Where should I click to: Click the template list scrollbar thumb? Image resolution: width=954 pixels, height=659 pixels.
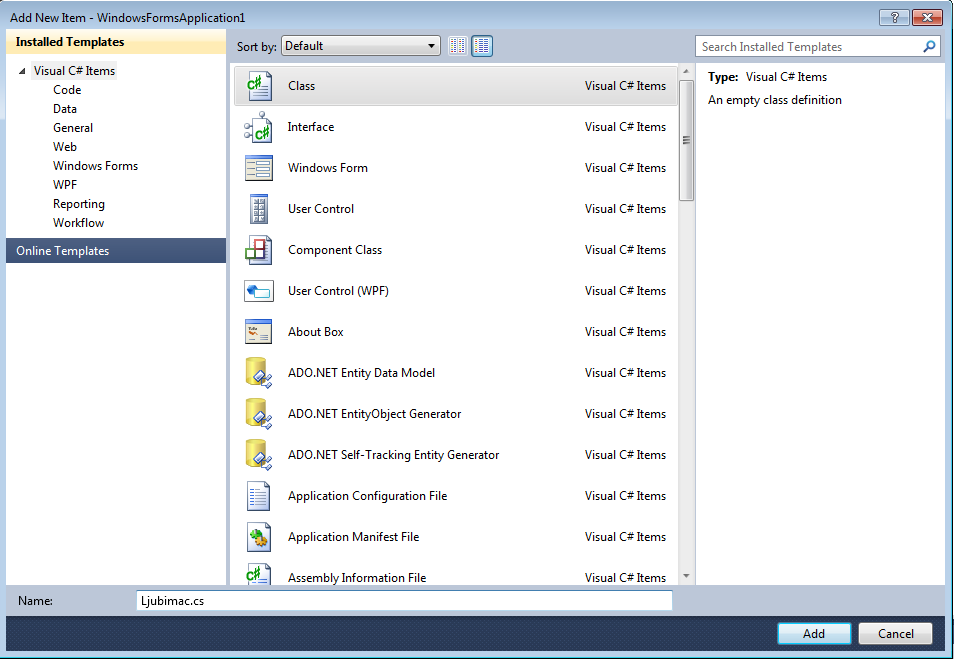point(686,140)
